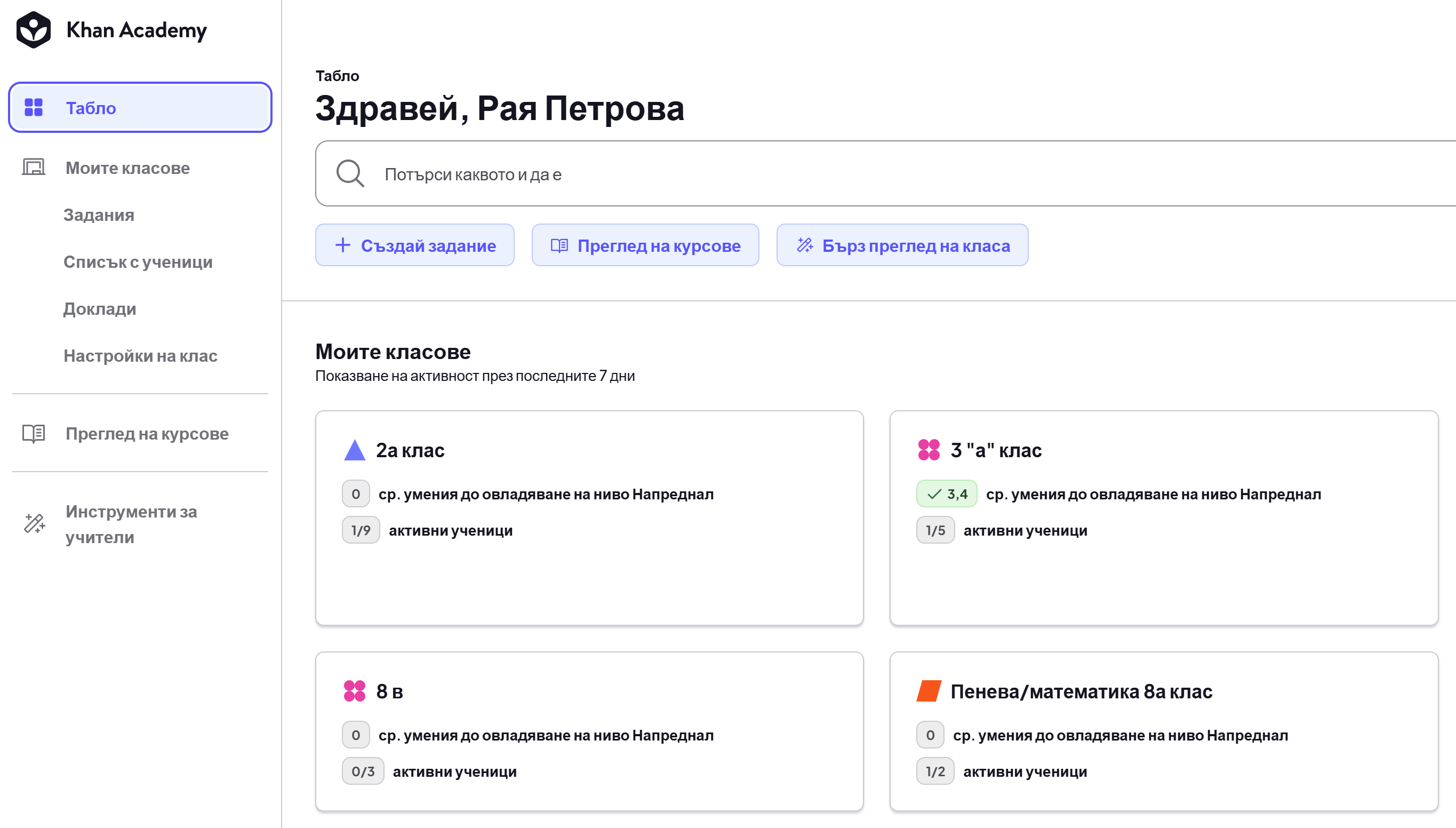Screen dimensions: 1456x828
Task: Open the 2а клас class card title
Action: [x=410, y=450]
